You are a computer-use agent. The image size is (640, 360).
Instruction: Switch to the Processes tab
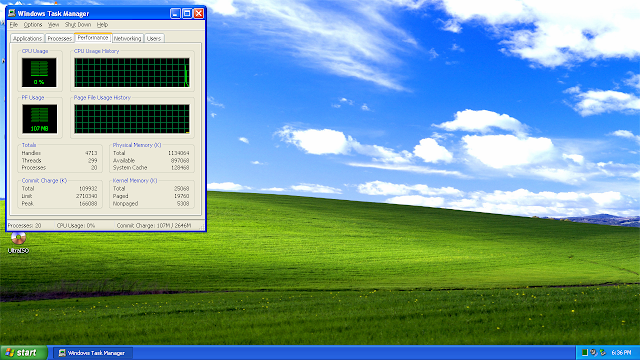coord(60,38)
